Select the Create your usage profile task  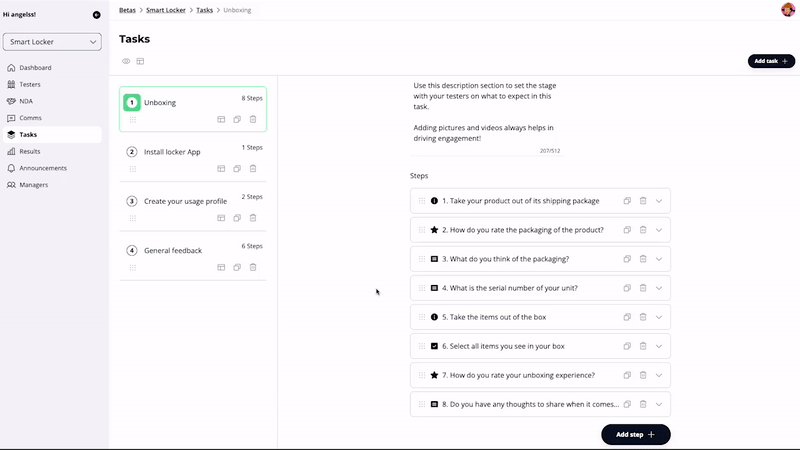click(x=193, y=207)
